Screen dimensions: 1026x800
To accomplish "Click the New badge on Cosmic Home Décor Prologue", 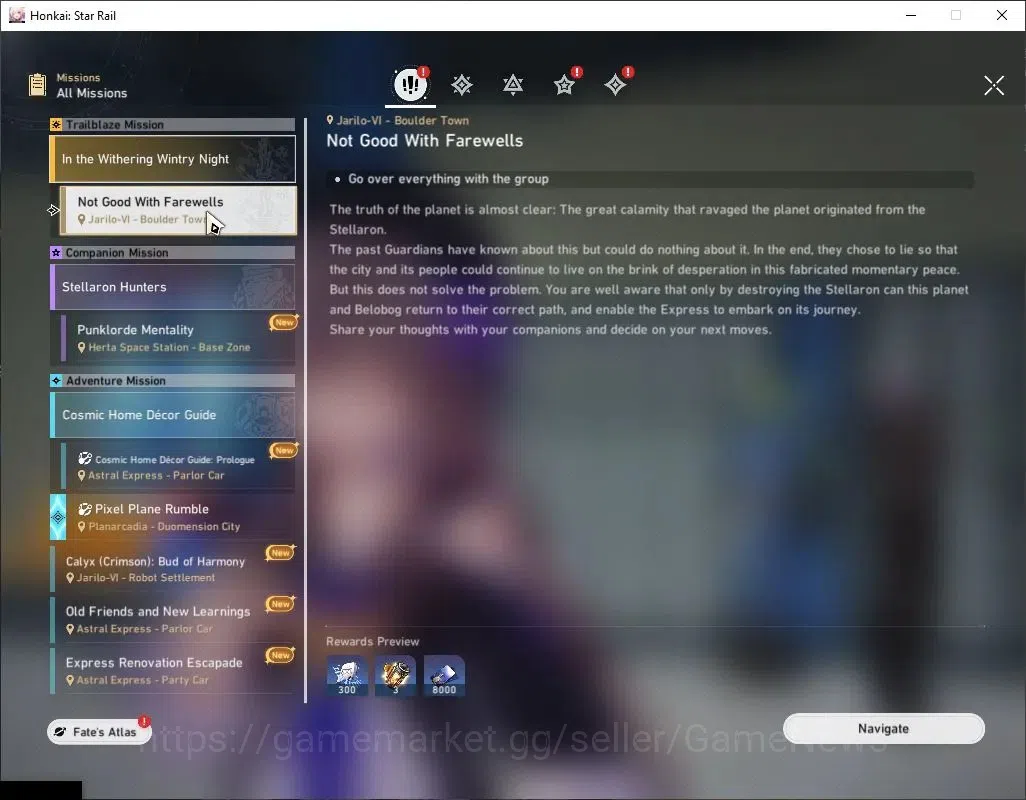I will click(284, 450).
